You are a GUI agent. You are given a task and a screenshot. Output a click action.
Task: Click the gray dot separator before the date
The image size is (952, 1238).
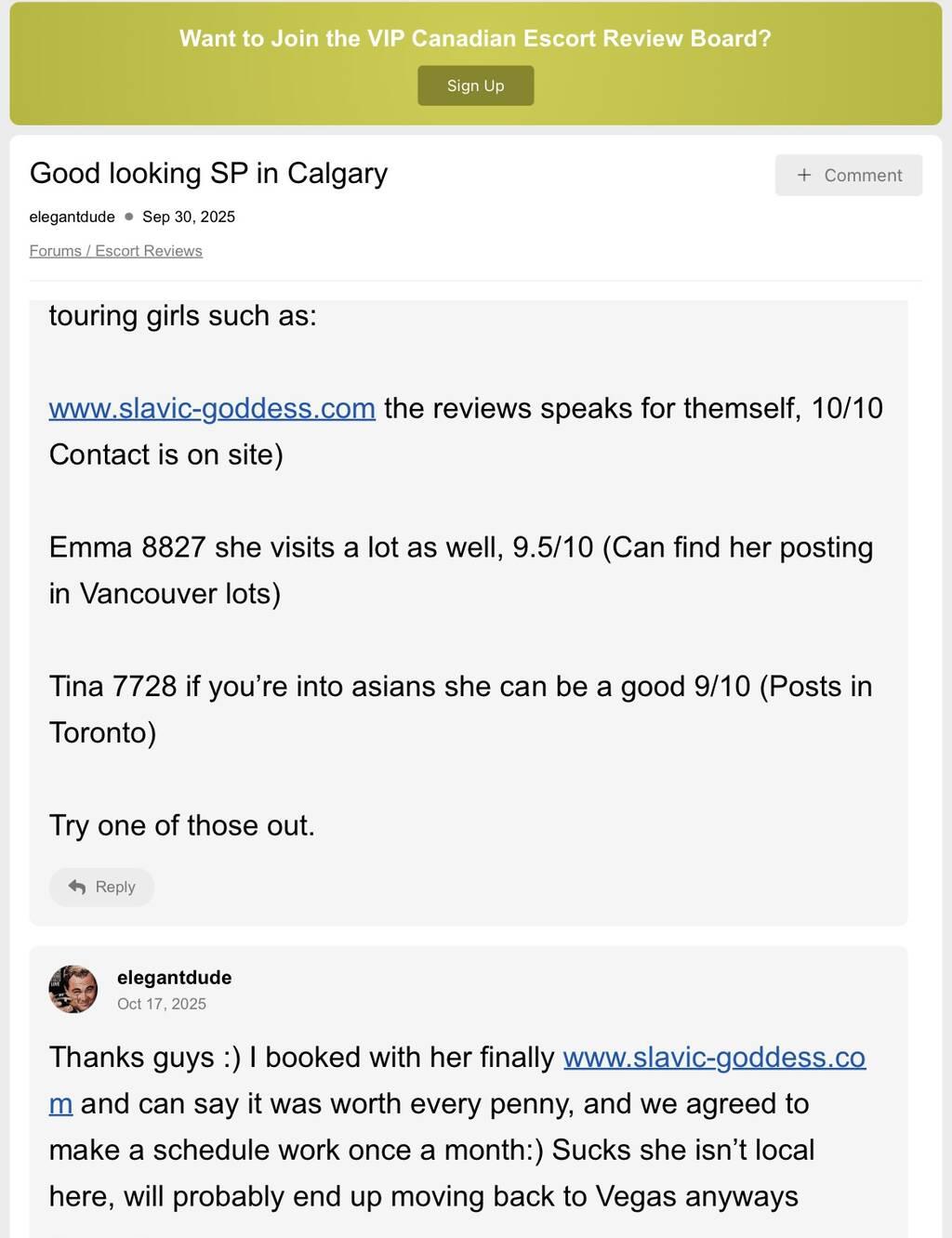(x=129, y=217)
